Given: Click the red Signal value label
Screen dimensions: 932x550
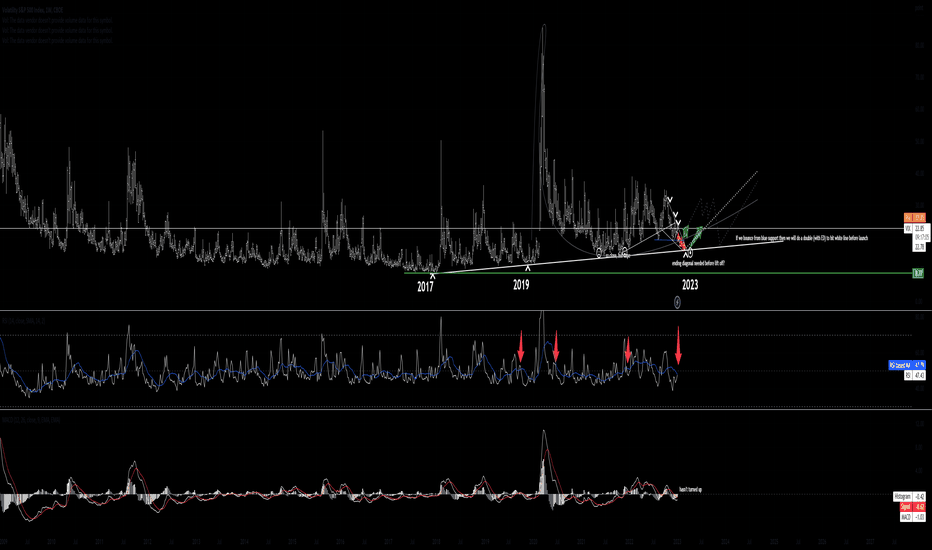Looking at the screenshot, I should (x=912, y=507).
